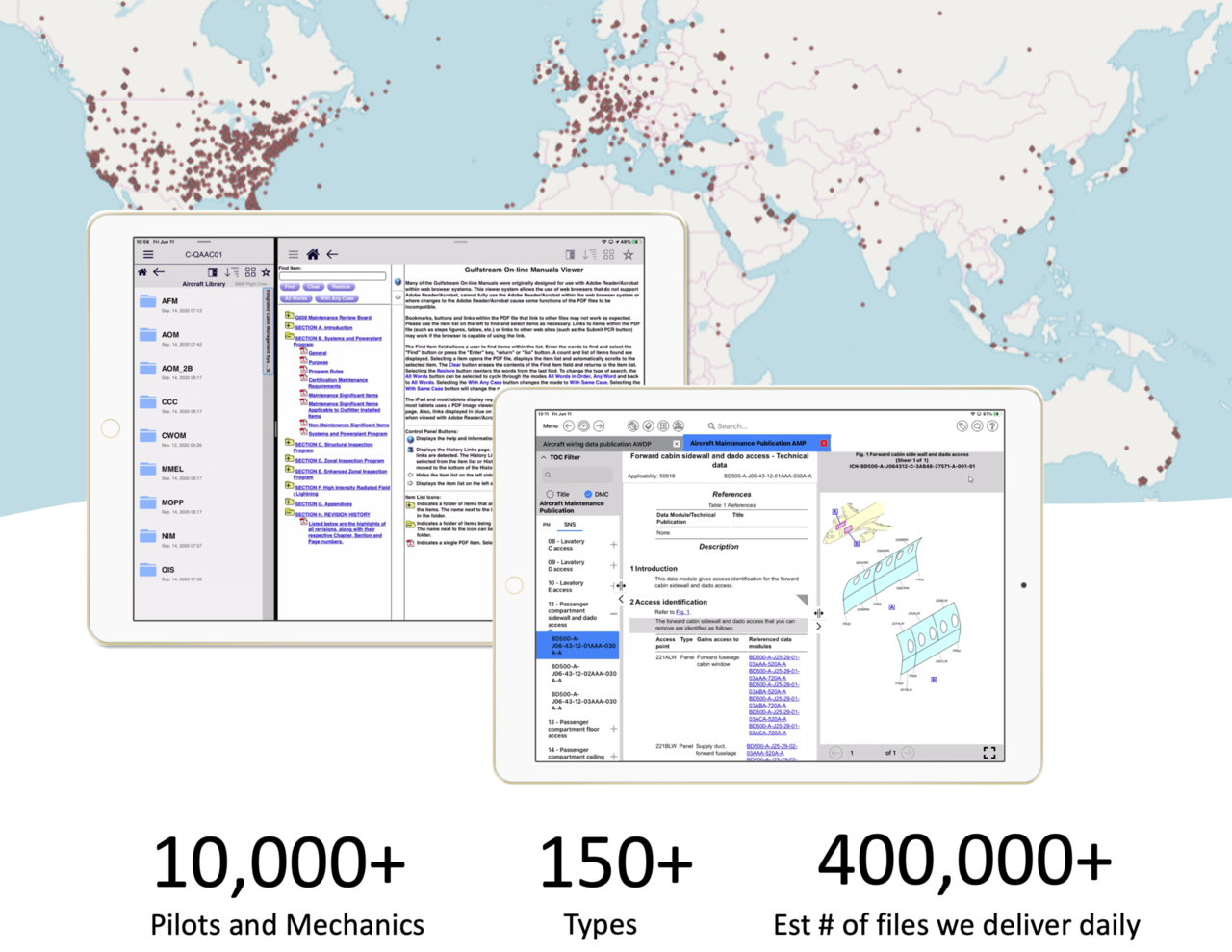
Task: Open the Menu in the AMP viewer
Action: [x=549, y=426]
